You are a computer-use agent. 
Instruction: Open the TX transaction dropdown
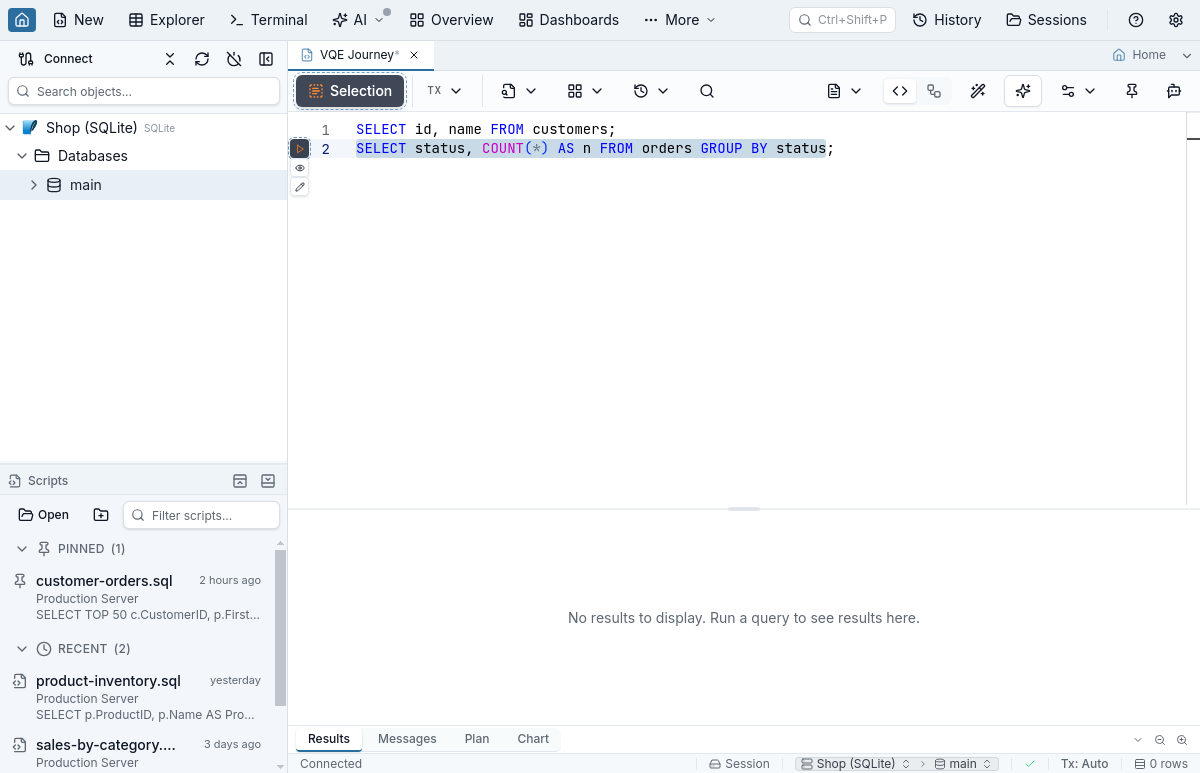coord(444,91)
